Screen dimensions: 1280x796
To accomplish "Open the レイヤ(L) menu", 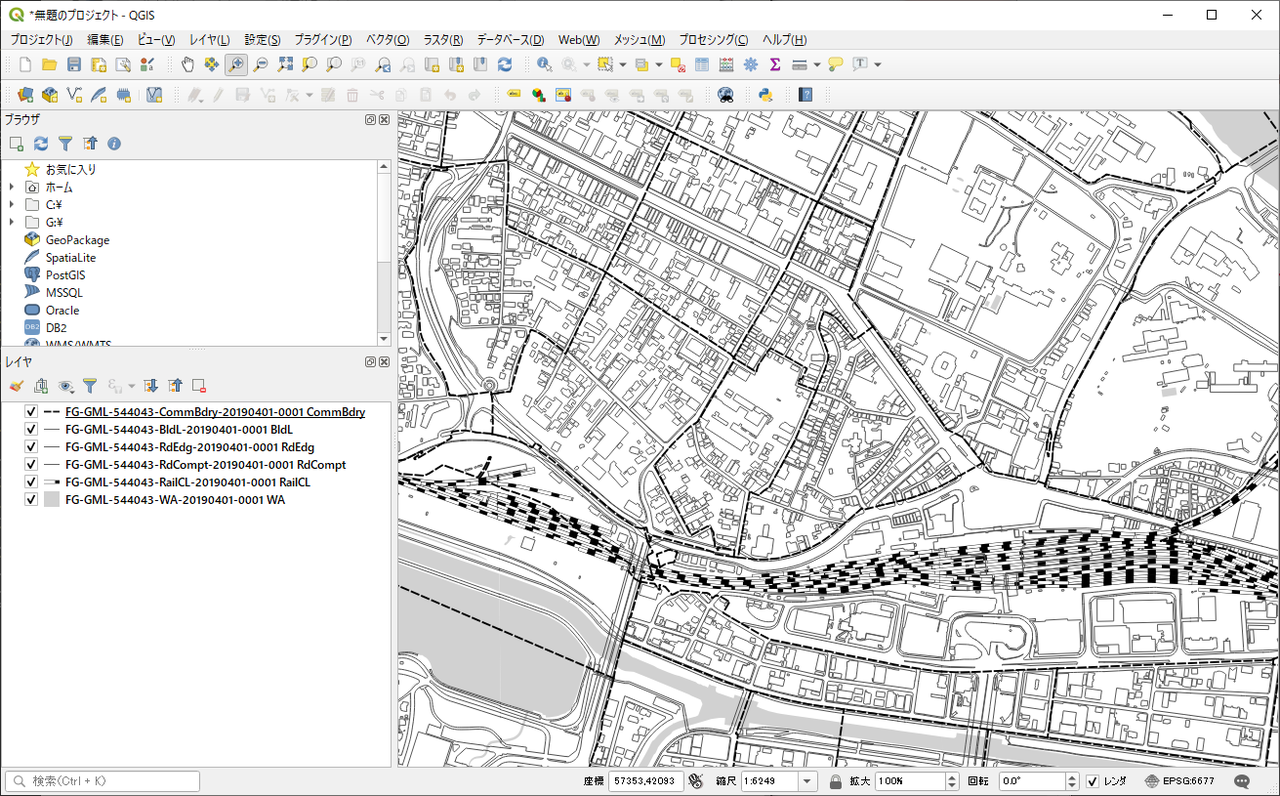I will point(209,40).
